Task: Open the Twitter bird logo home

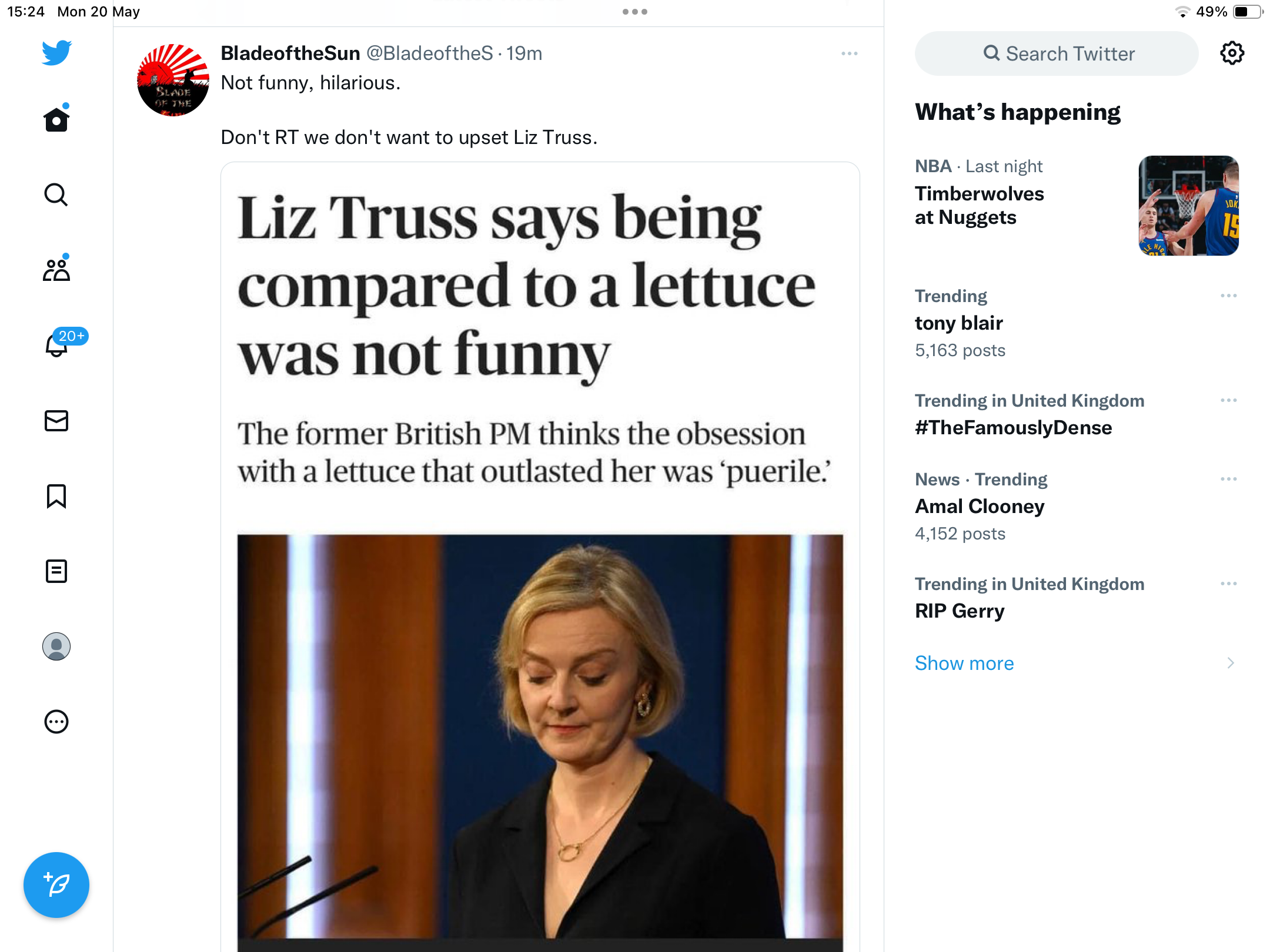Action: (56, 52)
